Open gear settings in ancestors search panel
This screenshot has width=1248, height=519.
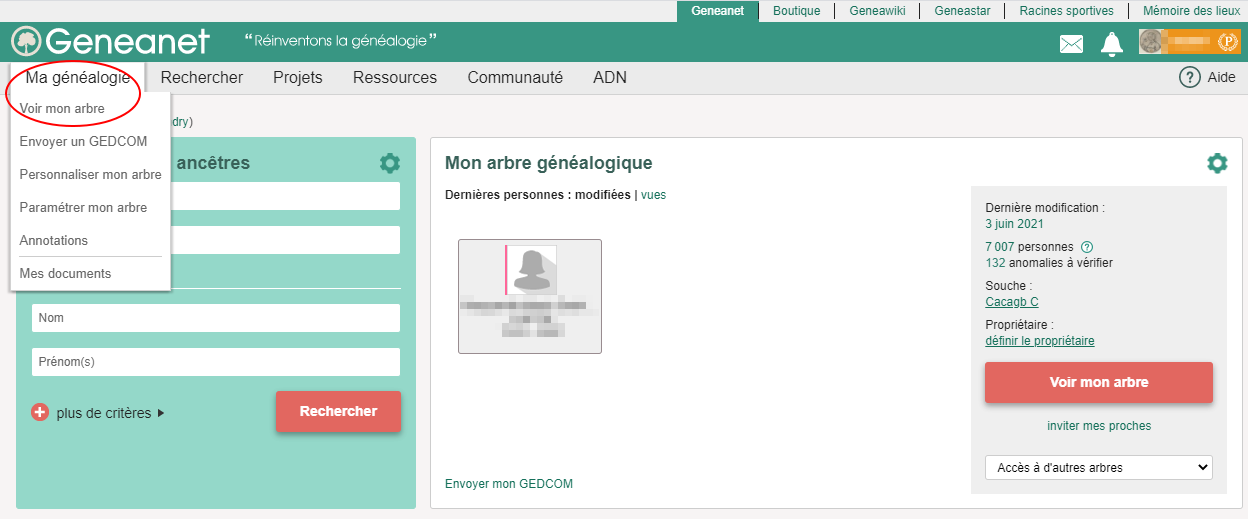coord(389,164)
